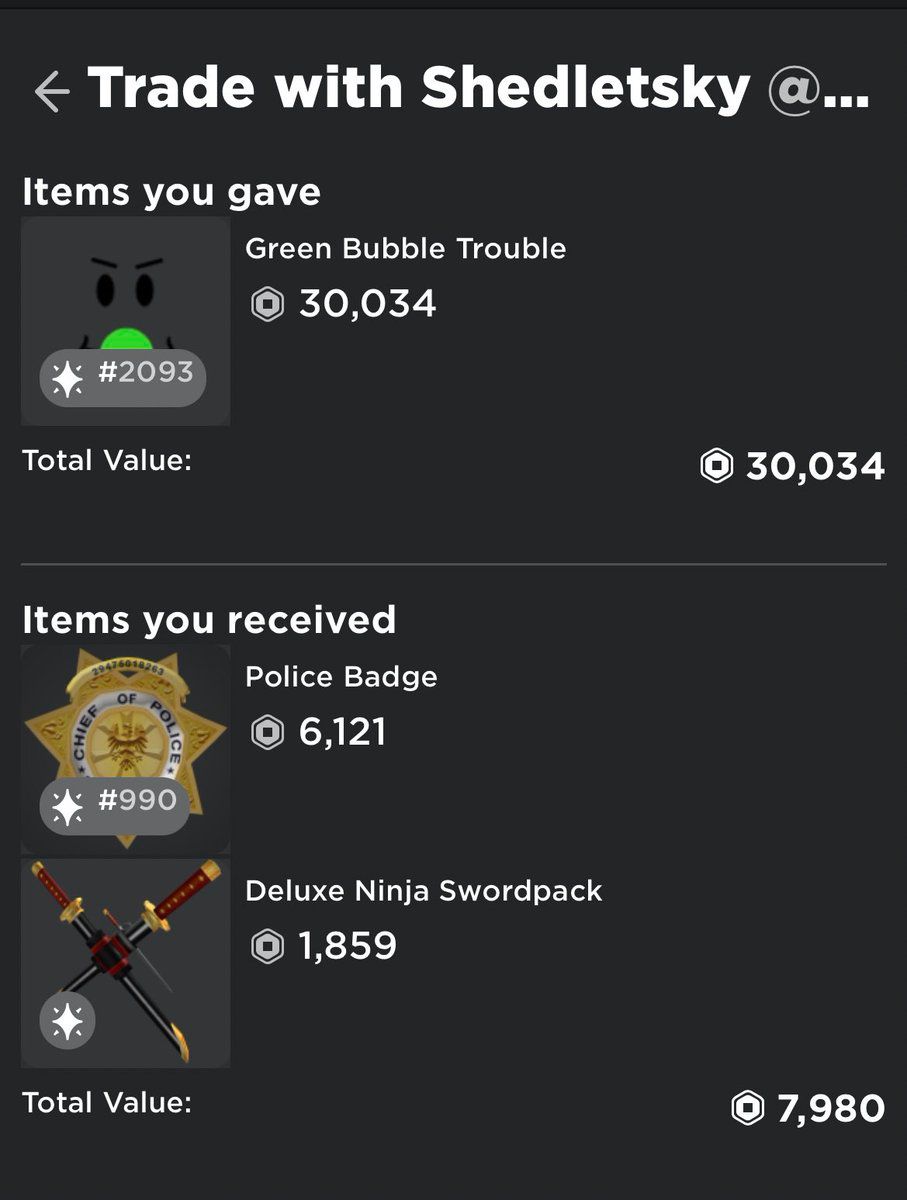Tap the Items you gave heading
The width and height of the screenshot is (907, 1200).
click(x=171, y=192)
